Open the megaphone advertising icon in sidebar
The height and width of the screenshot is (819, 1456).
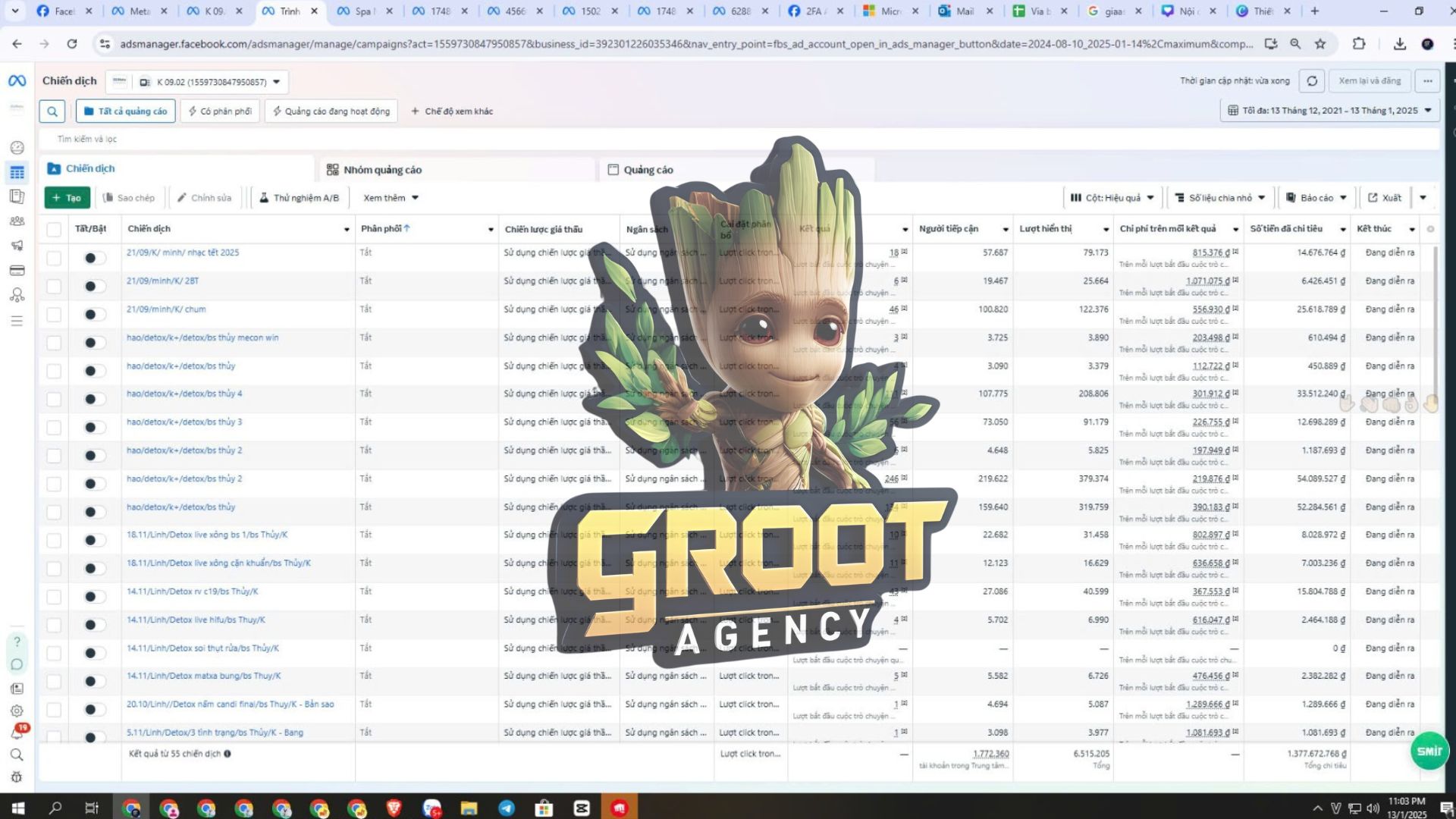click(17, 246)
